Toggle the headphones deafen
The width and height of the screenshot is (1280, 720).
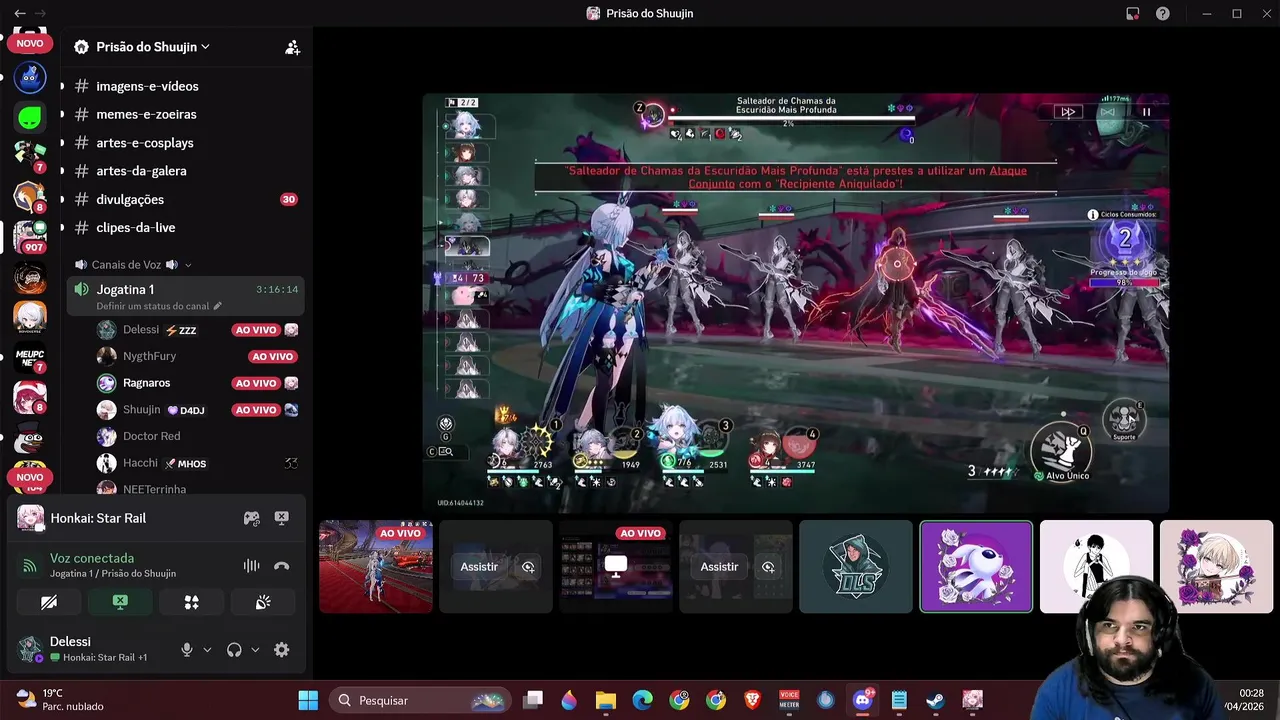[x=234, y=650]
